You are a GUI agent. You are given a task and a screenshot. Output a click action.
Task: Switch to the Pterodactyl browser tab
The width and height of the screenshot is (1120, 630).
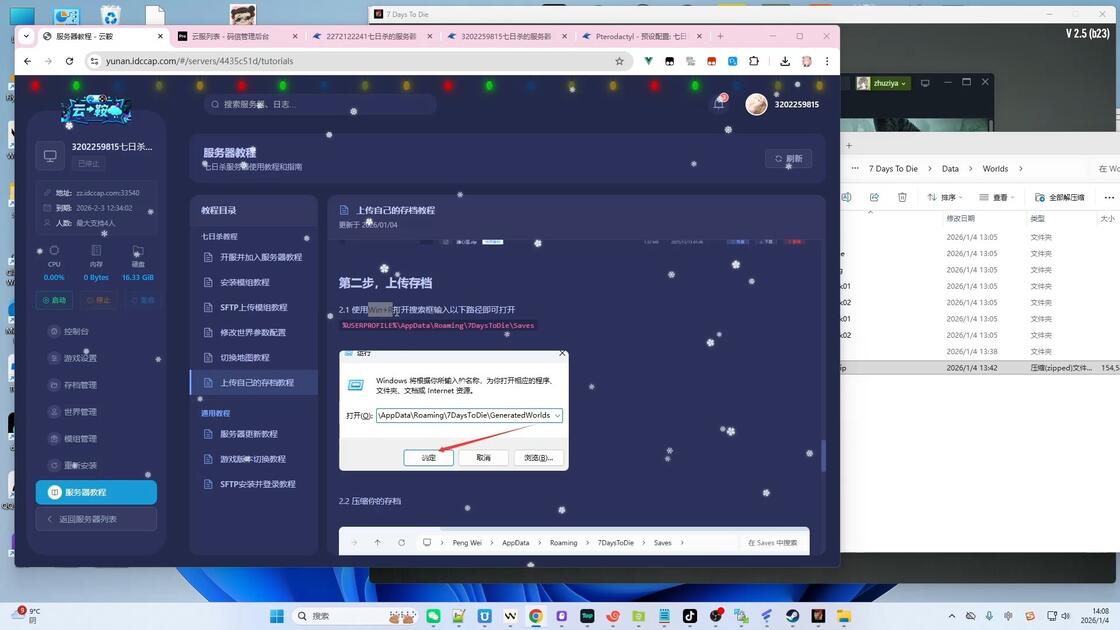(x=634, y=36)
